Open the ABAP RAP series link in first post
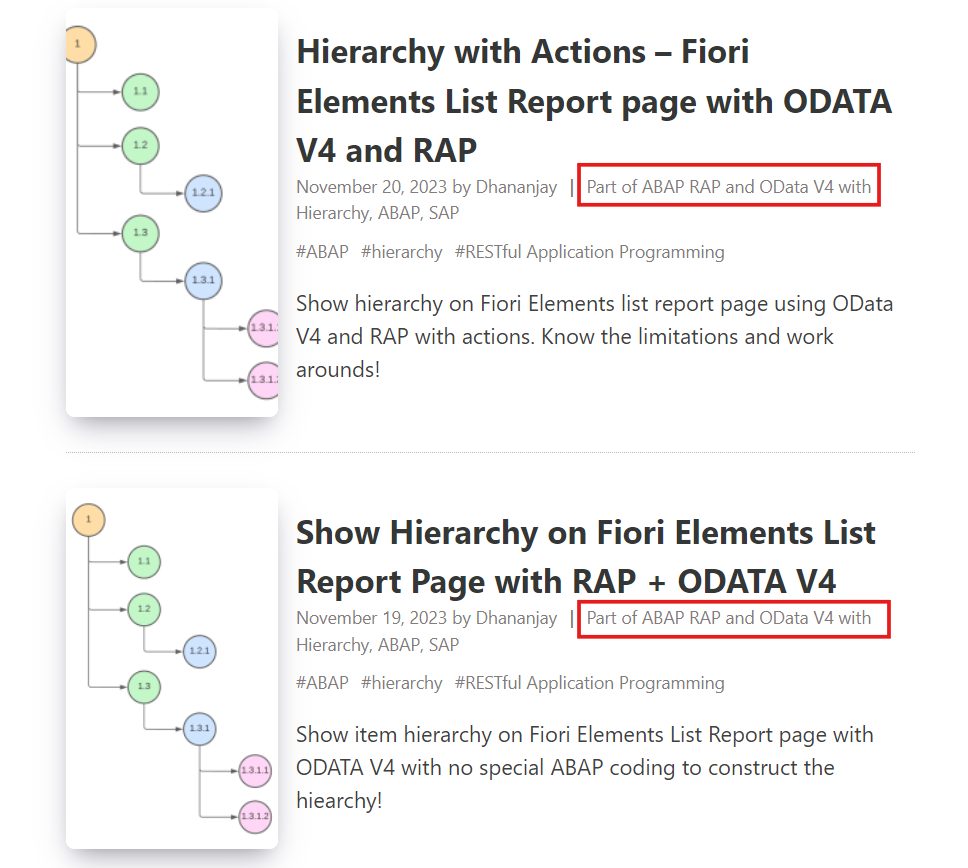The image size is (968, 868). (728, 186)
